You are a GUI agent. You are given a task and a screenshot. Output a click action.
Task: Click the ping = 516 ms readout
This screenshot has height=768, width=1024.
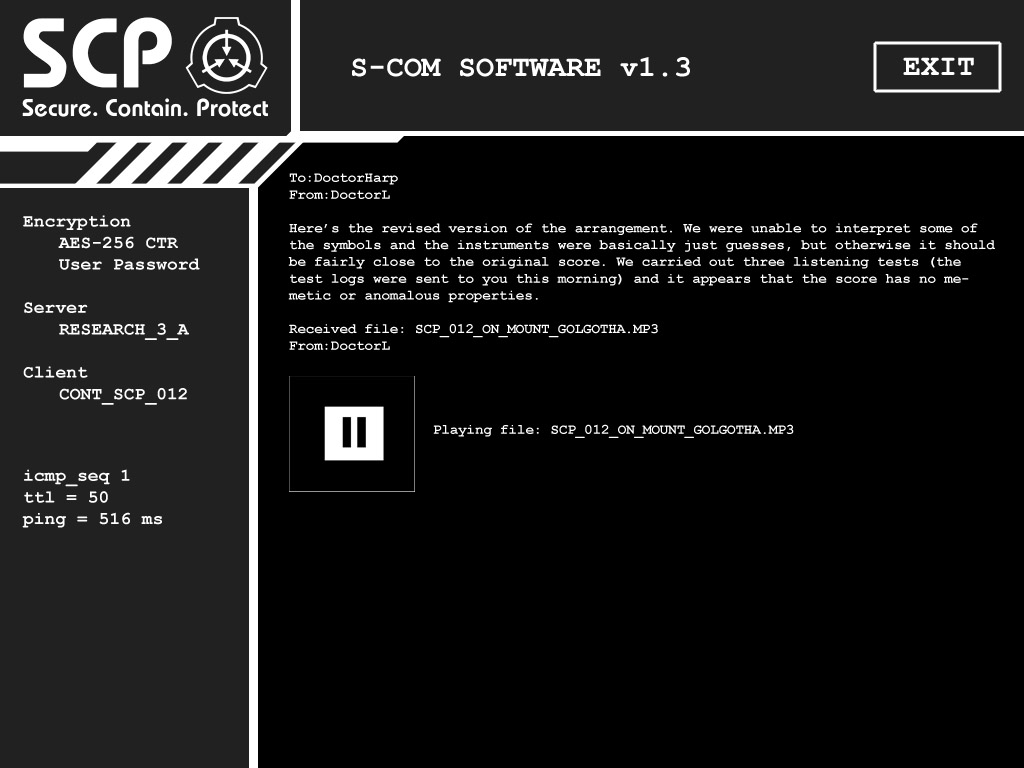click(x=93, y=519)
